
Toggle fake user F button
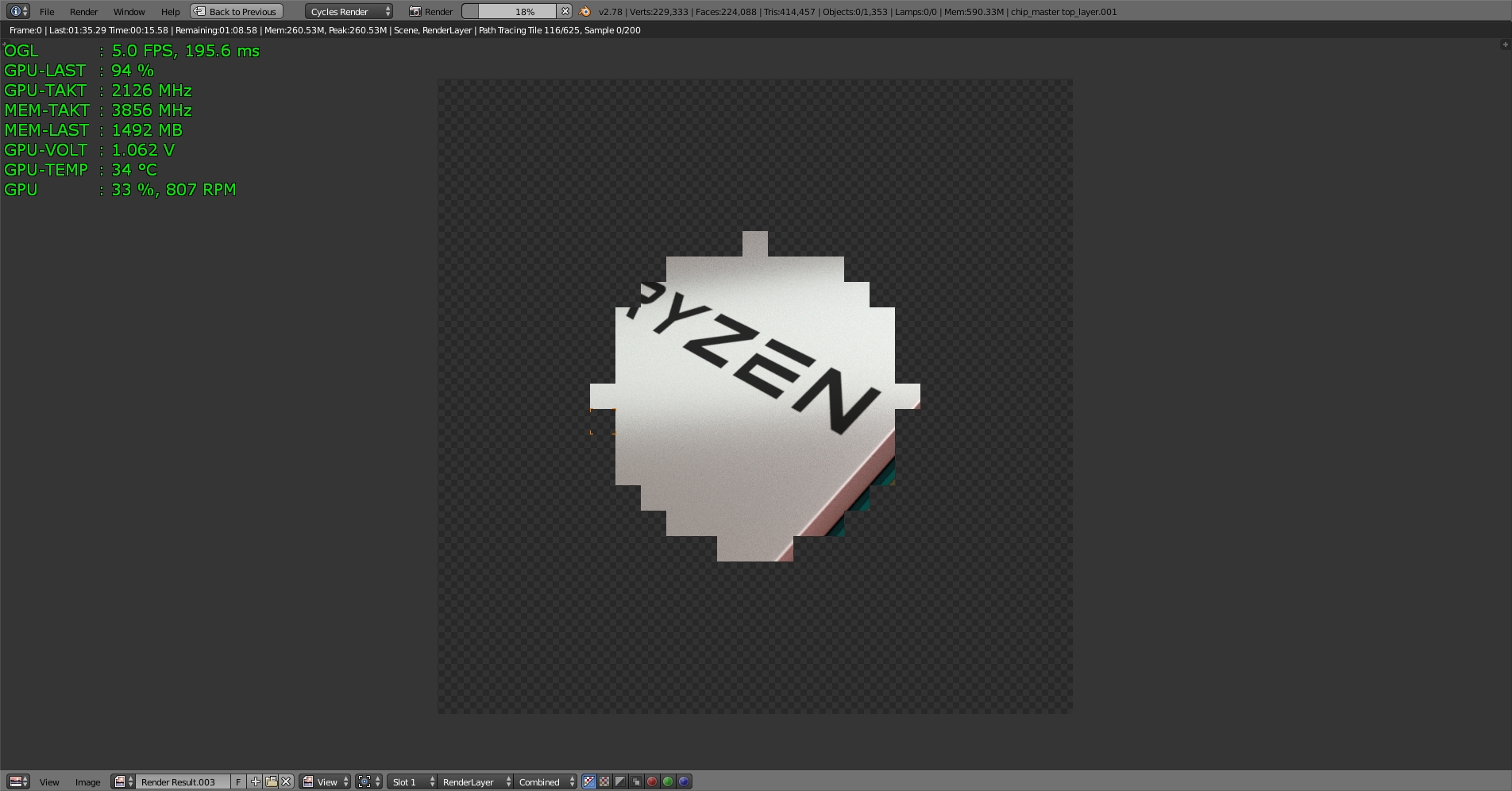[x=238, y=782]
